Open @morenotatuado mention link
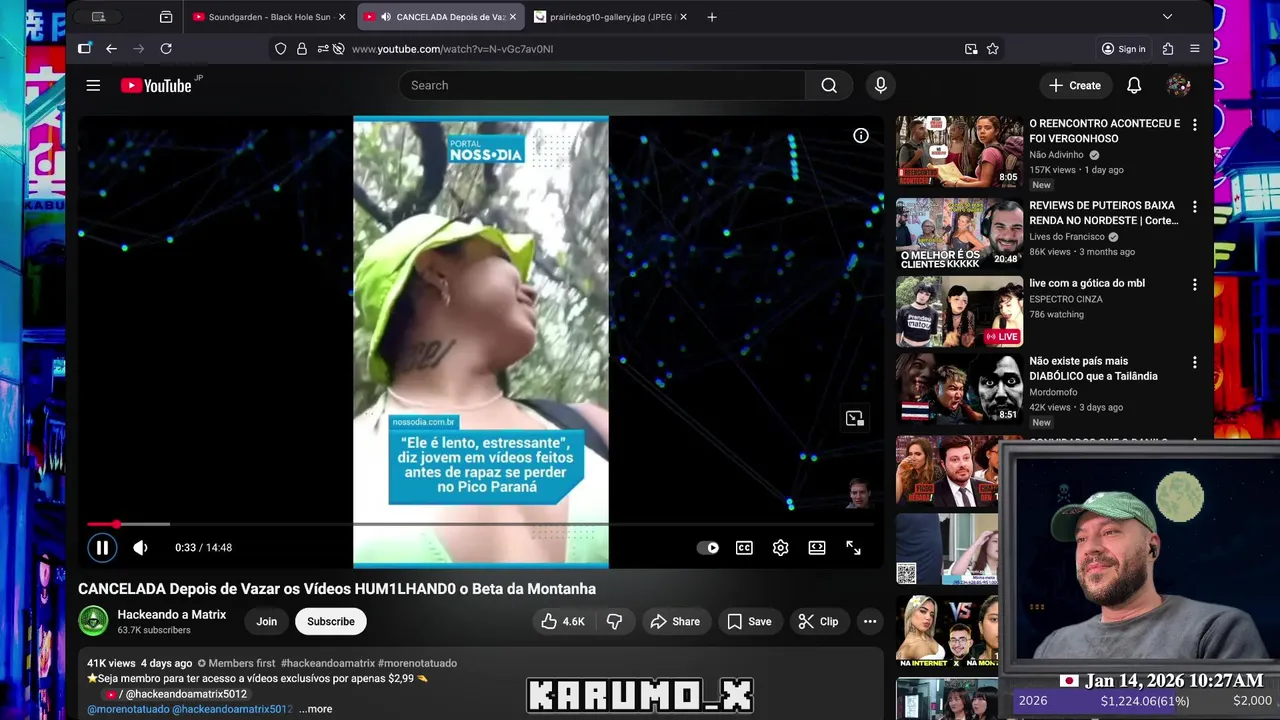Image resolution: width=1280 pixels, height=720 pixels. pyautogui.click(x=128, y=709)
